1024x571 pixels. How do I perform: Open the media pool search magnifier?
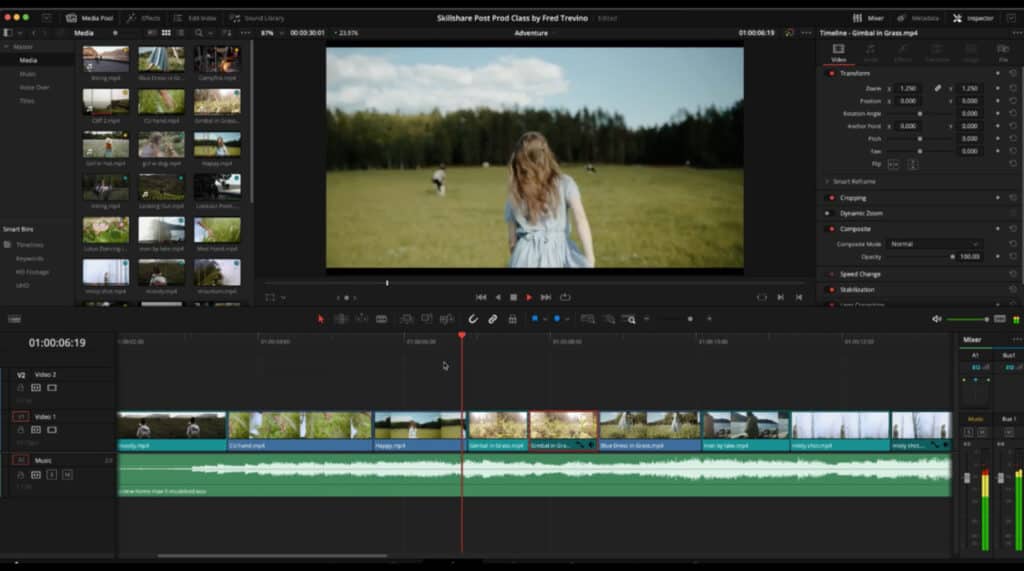coord(199,33)
